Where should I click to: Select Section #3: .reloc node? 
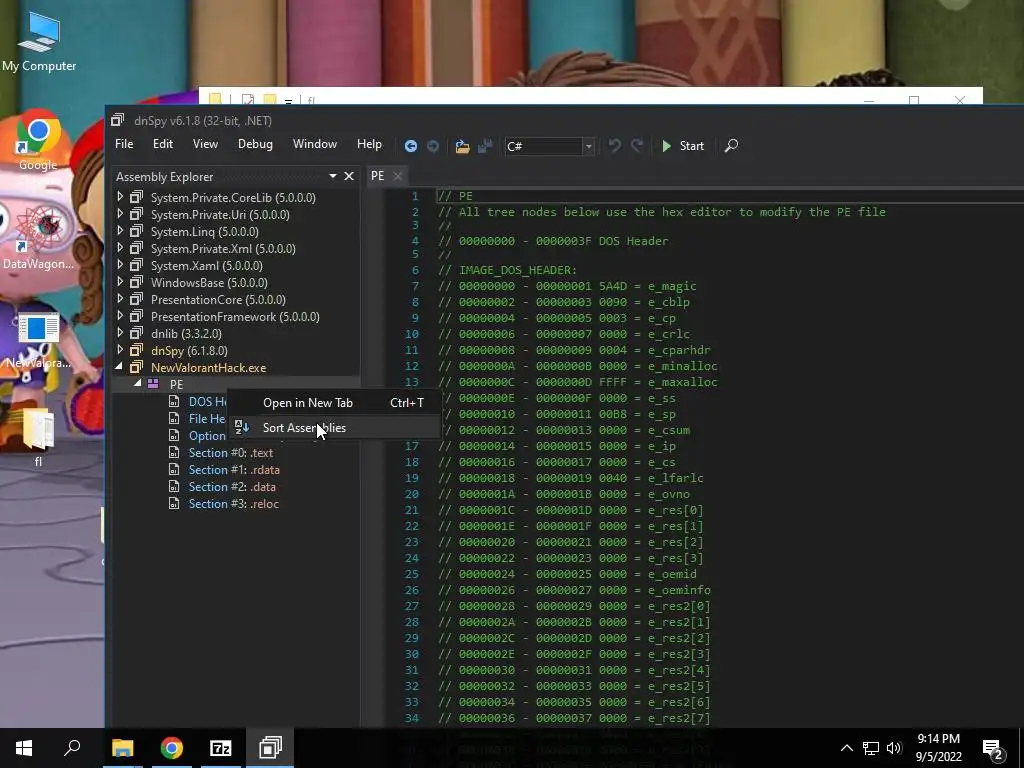click(234, 504)
